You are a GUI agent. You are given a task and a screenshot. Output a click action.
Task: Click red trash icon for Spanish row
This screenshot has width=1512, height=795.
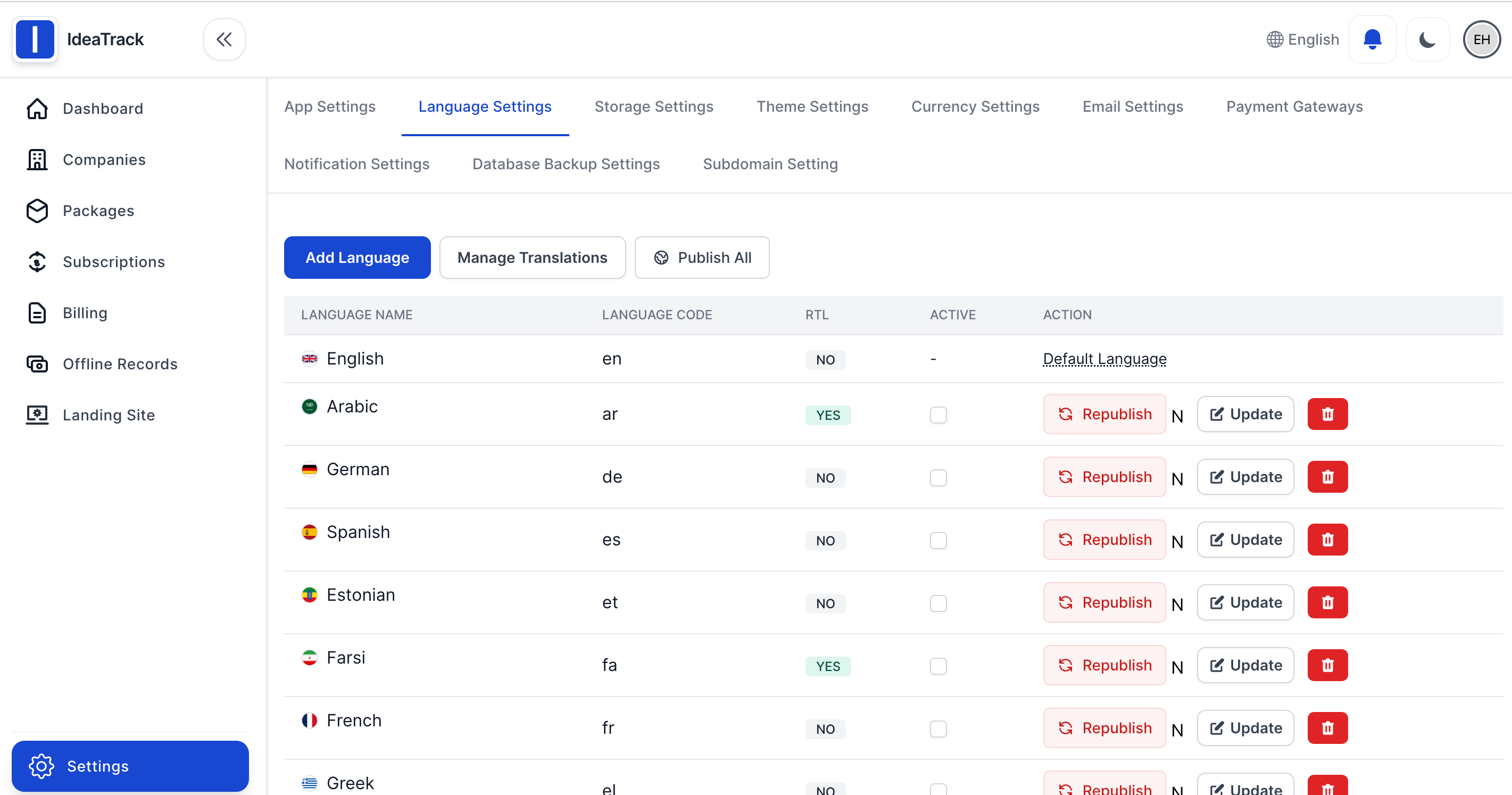(x=1327, y=540)
